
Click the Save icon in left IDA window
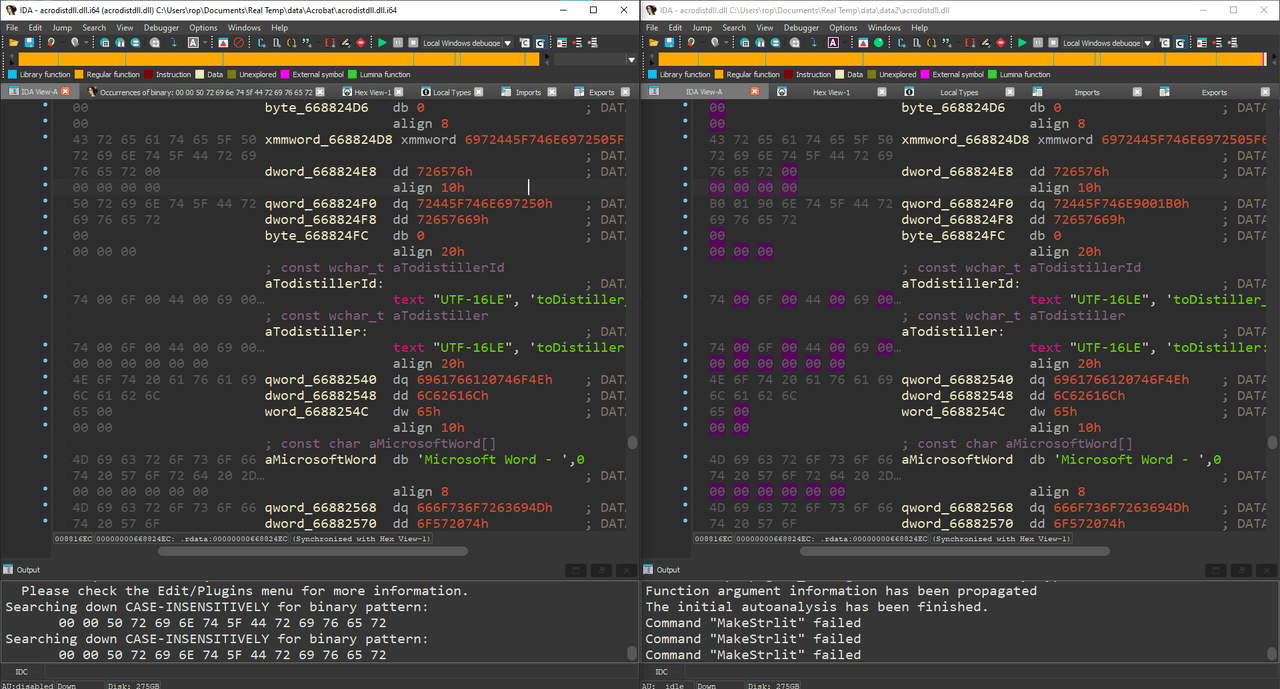pos(29,43)
